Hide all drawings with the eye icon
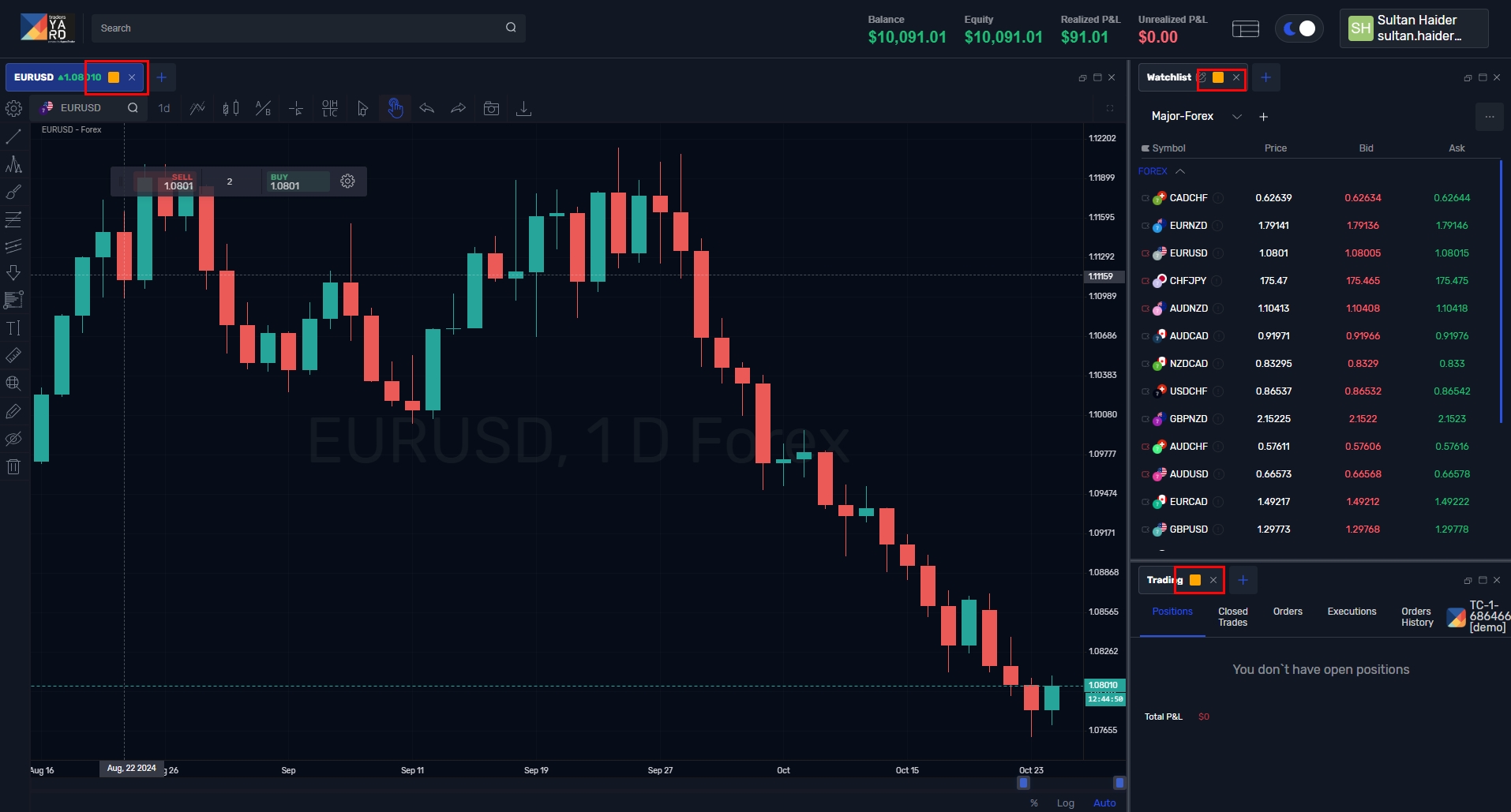1511x812 pixels. [x=13, y=439]
